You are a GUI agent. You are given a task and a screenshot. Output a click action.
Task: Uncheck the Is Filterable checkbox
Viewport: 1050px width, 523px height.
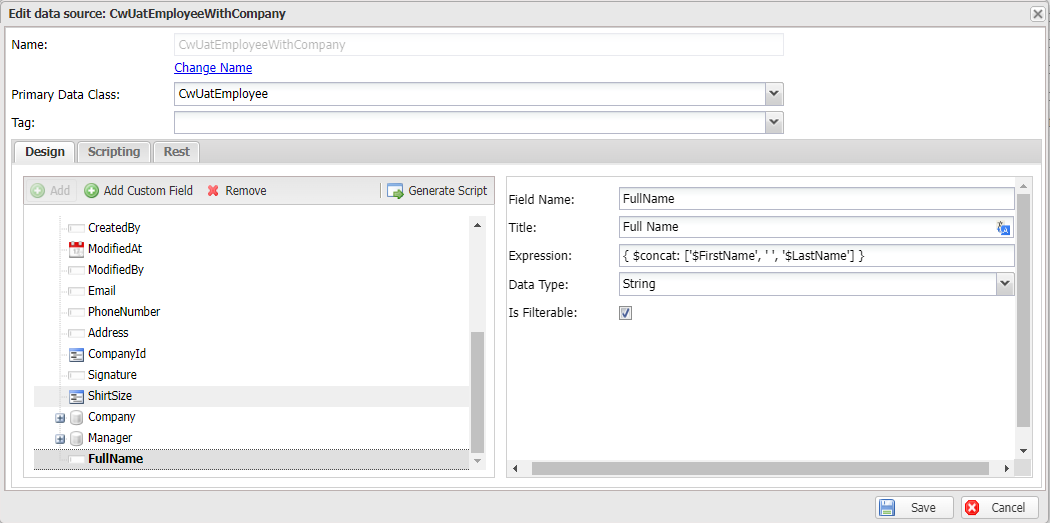[x=626, y=313]
